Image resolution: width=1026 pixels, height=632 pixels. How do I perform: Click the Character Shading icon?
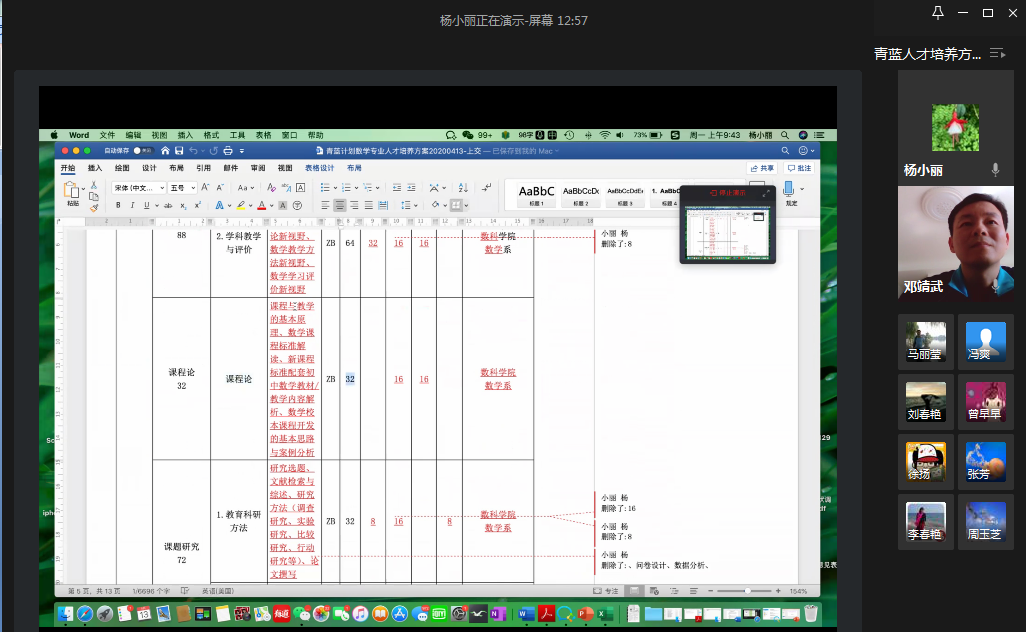283,205
